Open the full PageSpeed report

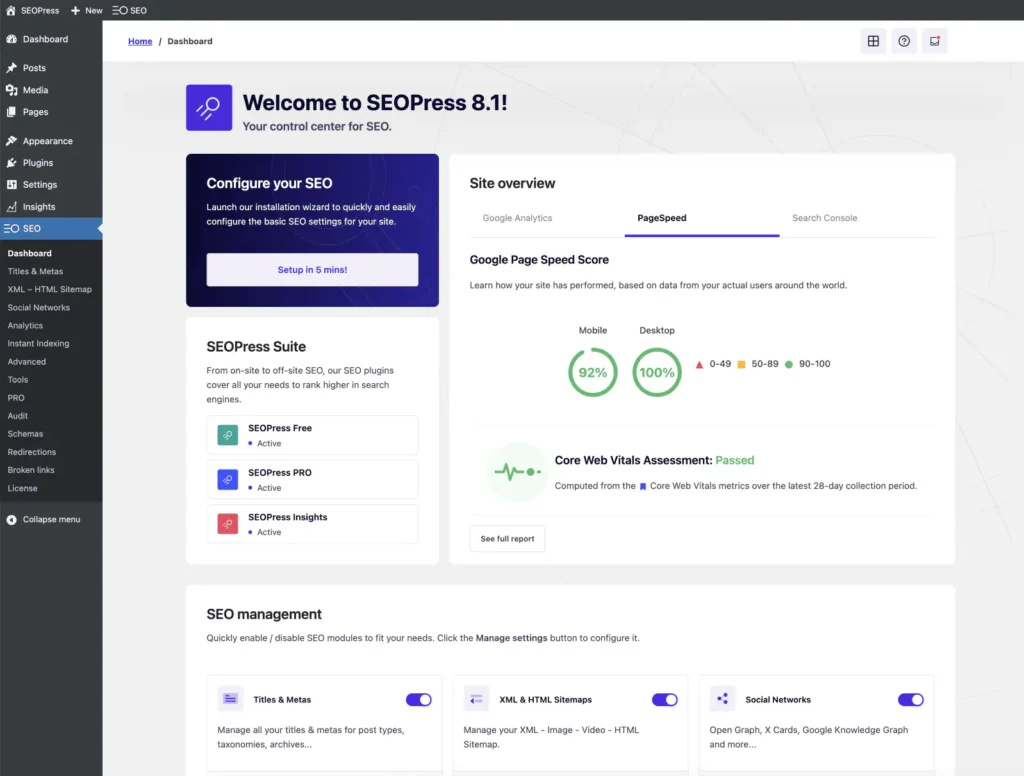[x=507, y=538]
